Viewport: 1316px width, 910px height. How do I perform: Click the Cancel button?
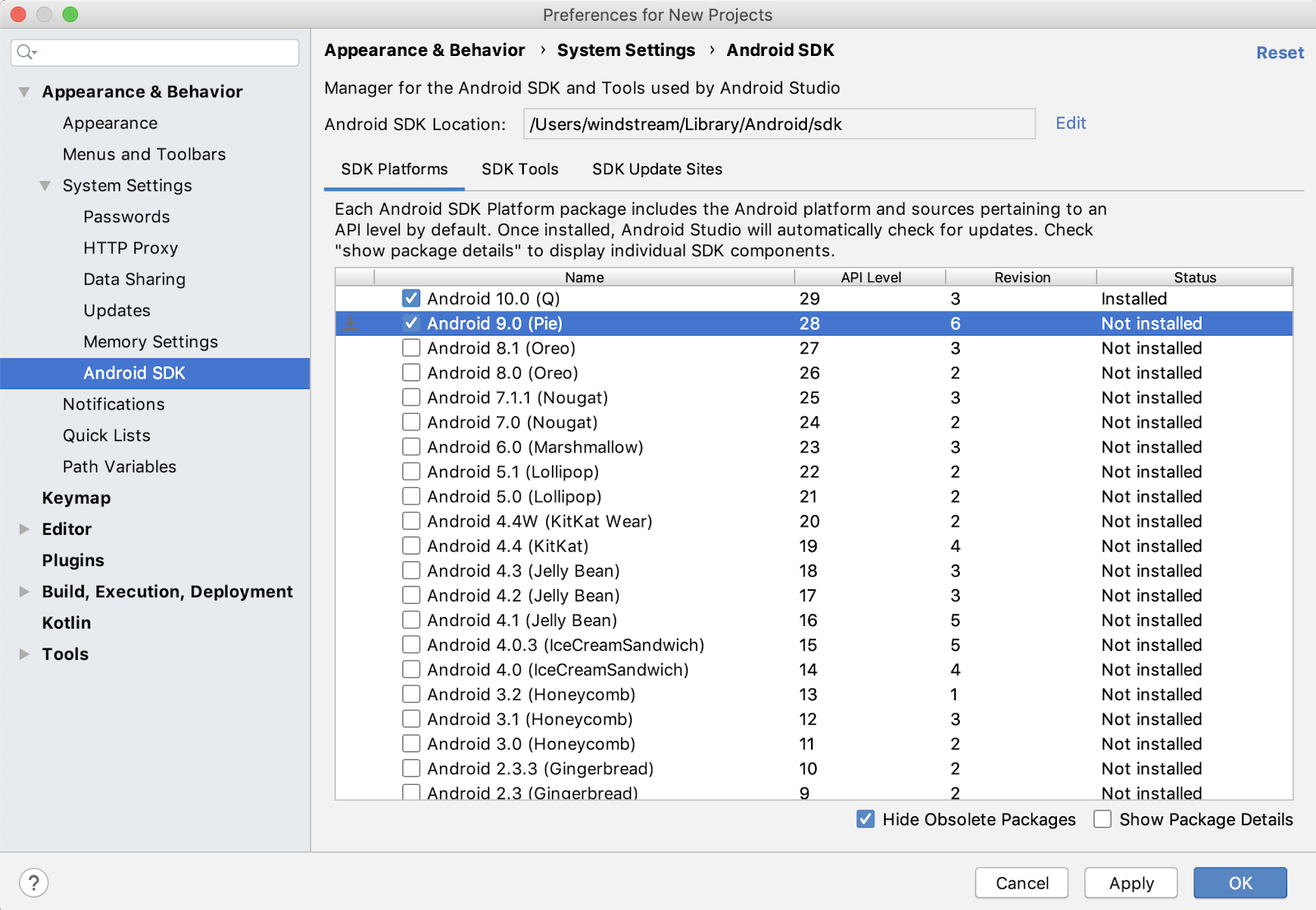tap(1022, 883)
